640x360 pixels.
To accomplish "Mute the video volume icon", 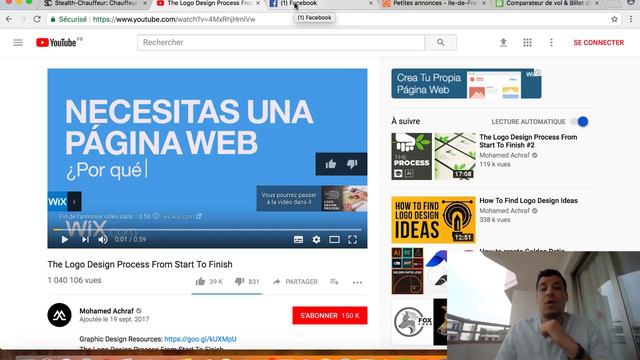I will [103, 240].
